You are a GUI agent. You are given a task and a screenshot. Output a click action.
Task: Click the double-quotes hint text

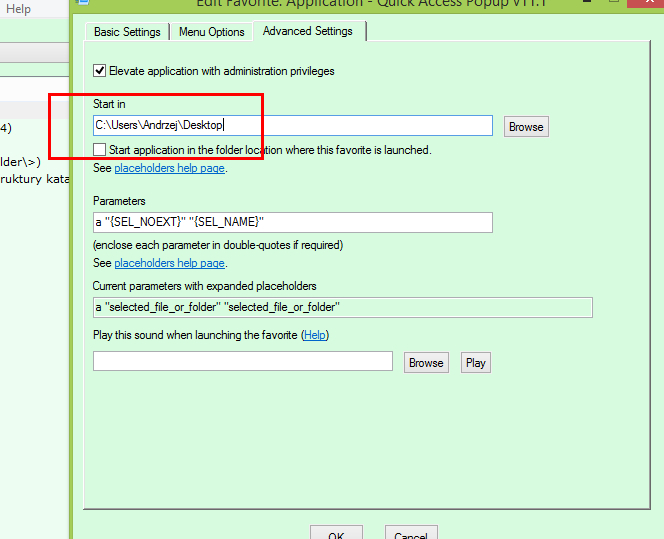coord(218,245)
